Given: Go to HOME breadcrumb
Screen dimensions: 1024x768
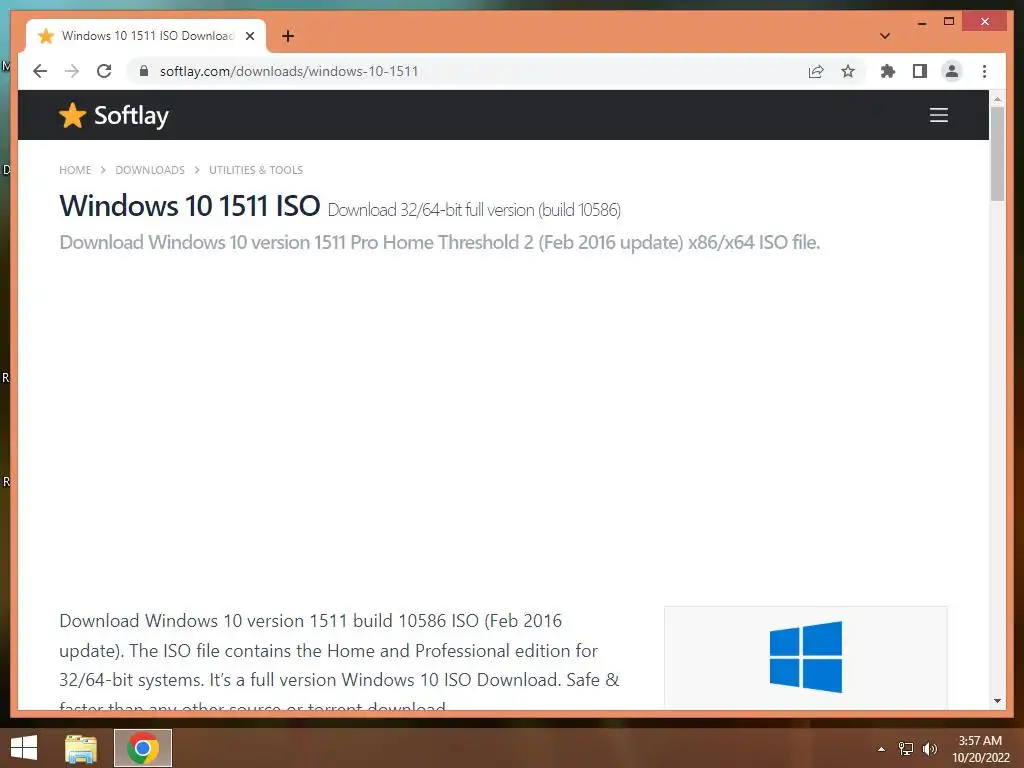Looking at the screenshot, I should [75, 170].
